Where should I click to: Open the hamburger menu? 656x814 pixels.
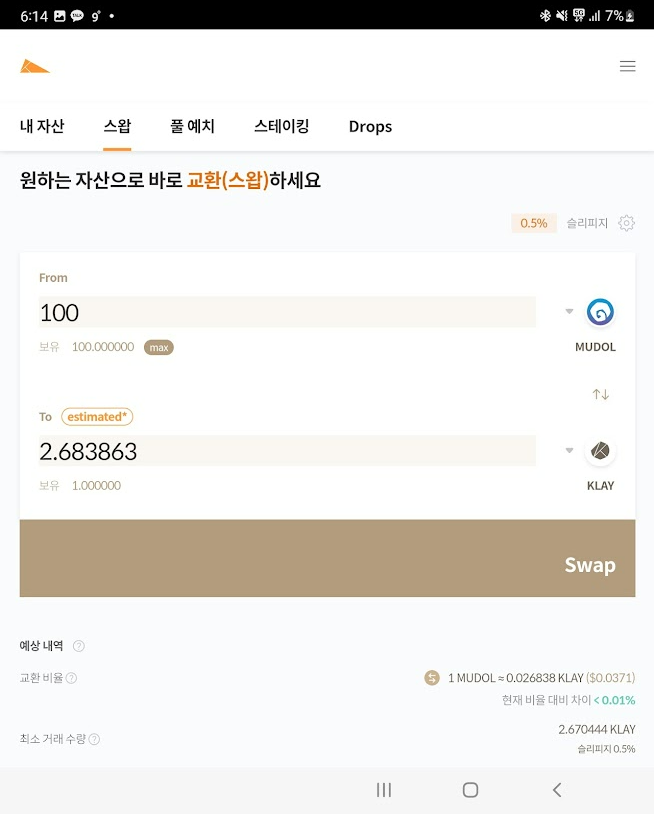coord(628,66)
